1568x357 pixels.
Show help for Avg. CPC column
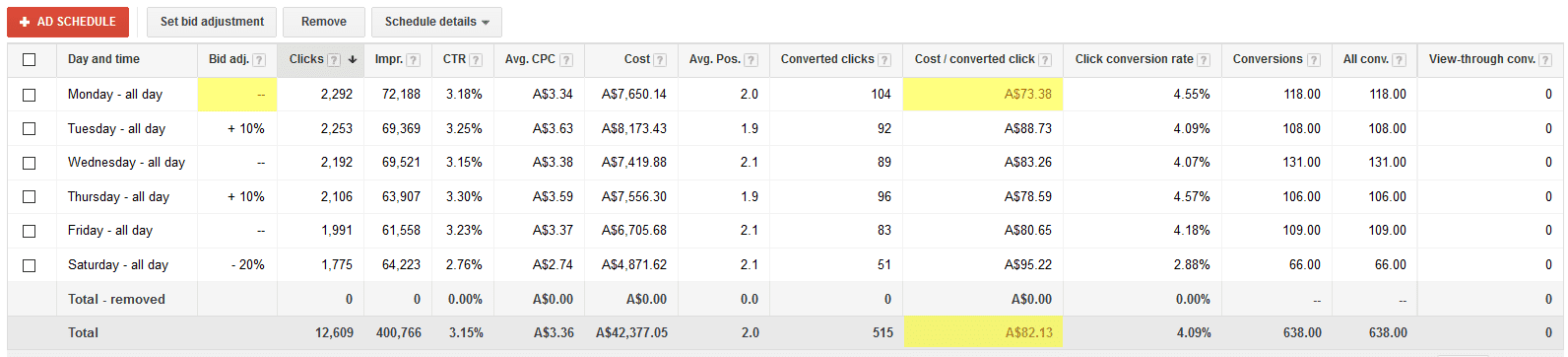tap(566, 60)
